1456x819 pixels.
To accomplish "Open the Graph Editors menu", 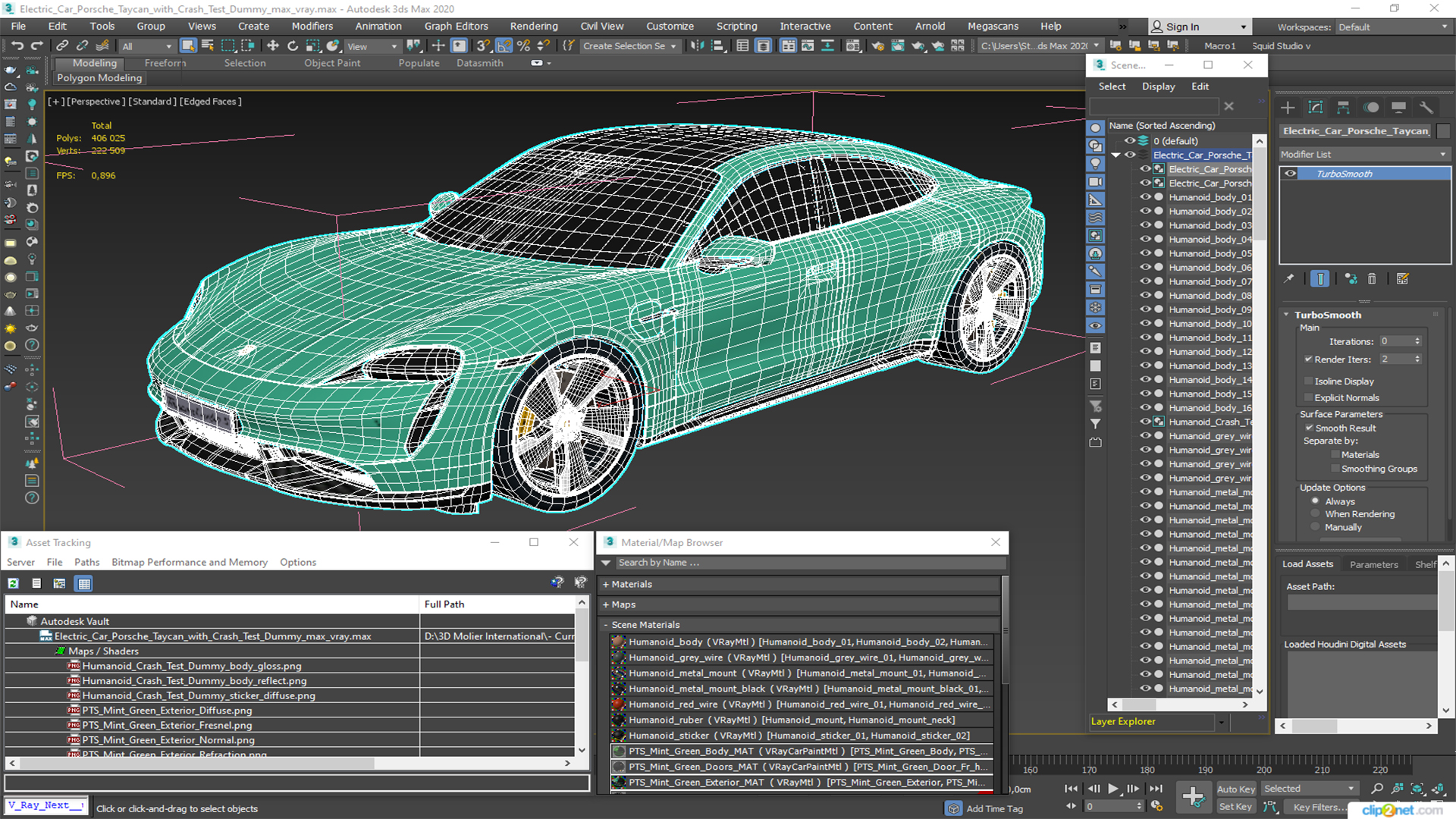I will pyautogui.click(x=456, y=26).
